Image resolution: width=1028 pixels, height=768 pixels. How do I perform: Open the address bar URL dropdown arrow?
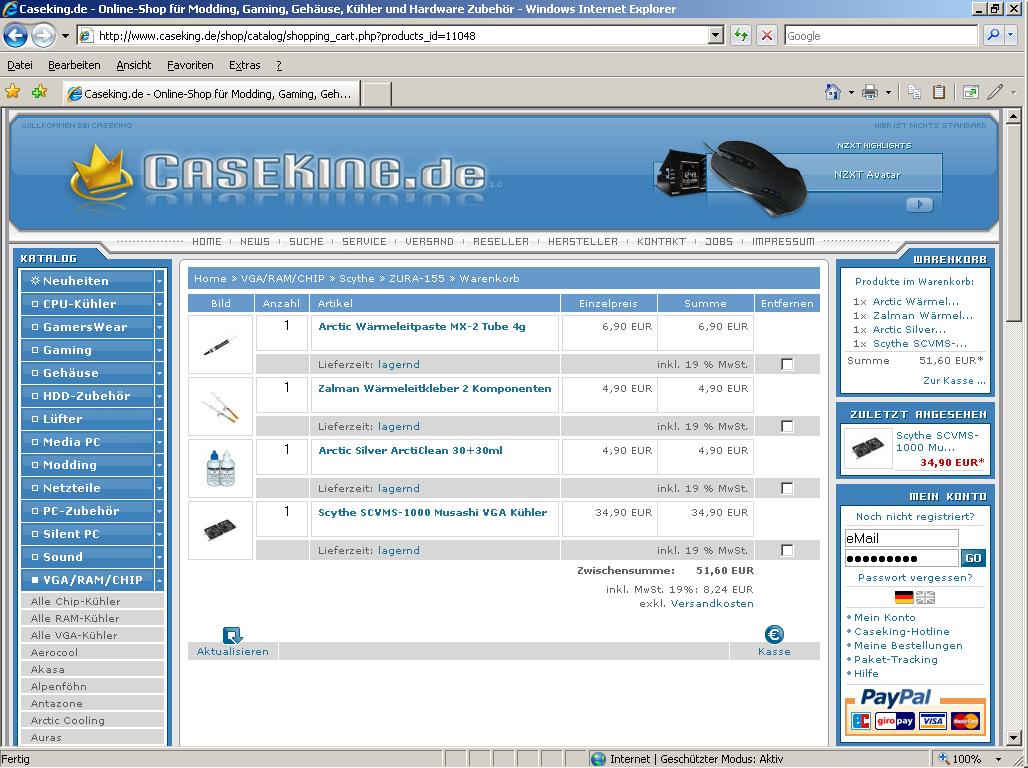(716, 35)
